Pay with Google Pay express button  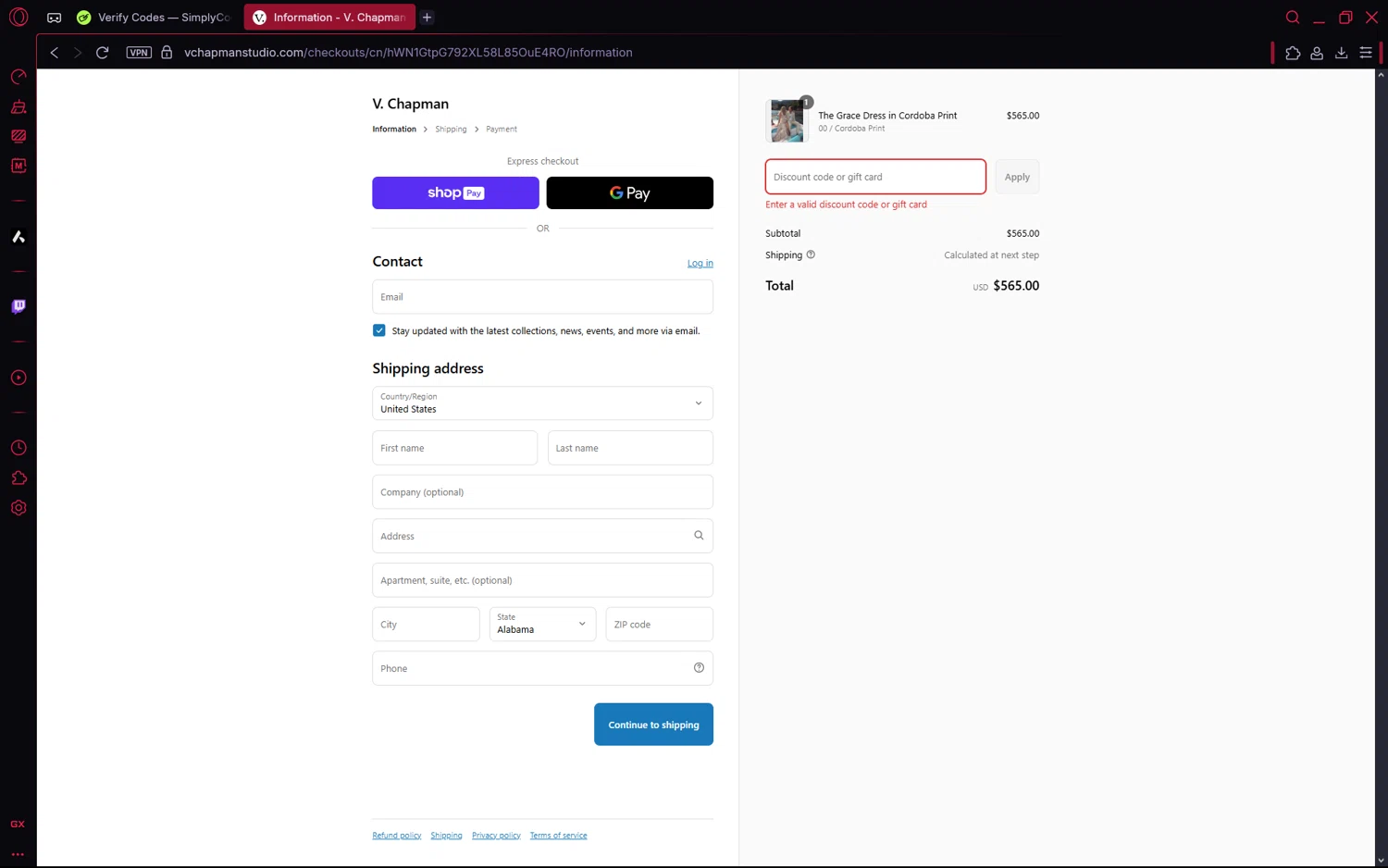(x=630, y=192)
